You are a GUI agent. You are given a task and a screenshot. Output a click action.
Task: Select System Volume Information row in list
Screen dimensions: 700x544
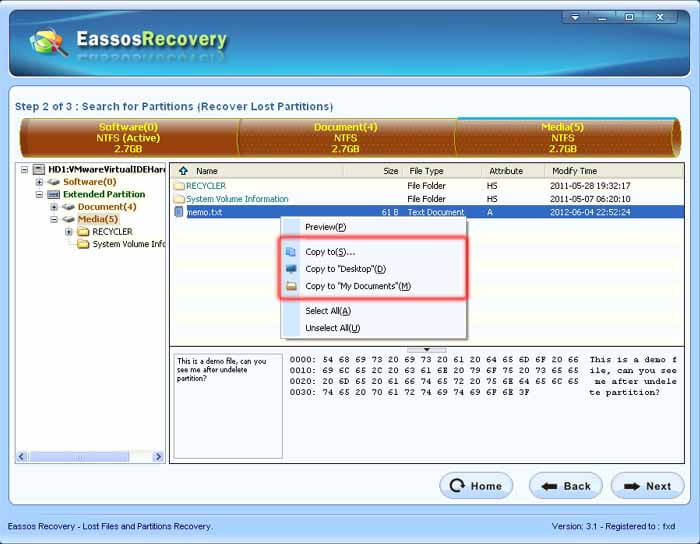tap(427, 199)
